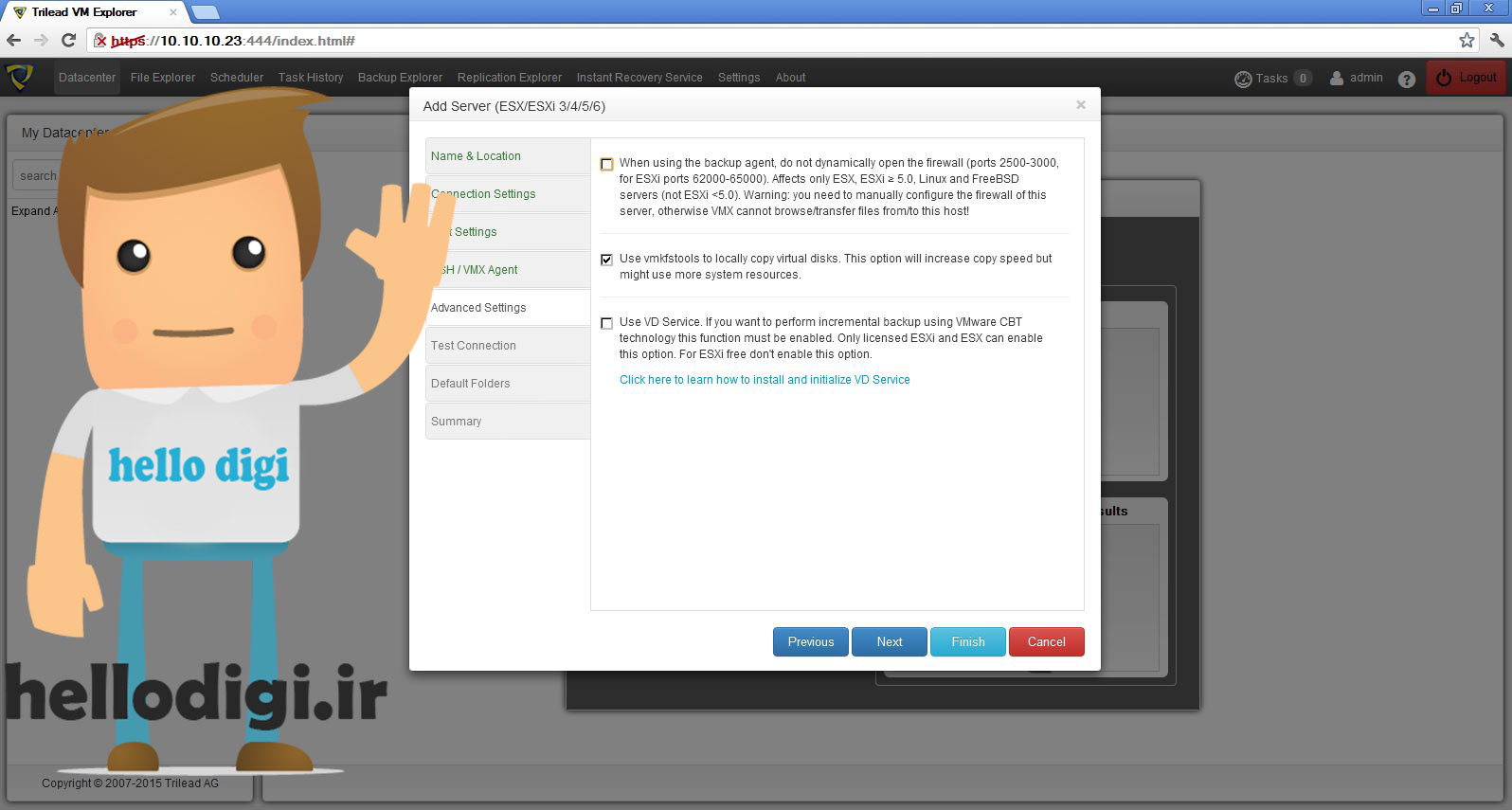The height and width of the screenshot is (810, 1512).
Task: Close the Trilead VM Explorer browser tab
Action: point(173,12)
